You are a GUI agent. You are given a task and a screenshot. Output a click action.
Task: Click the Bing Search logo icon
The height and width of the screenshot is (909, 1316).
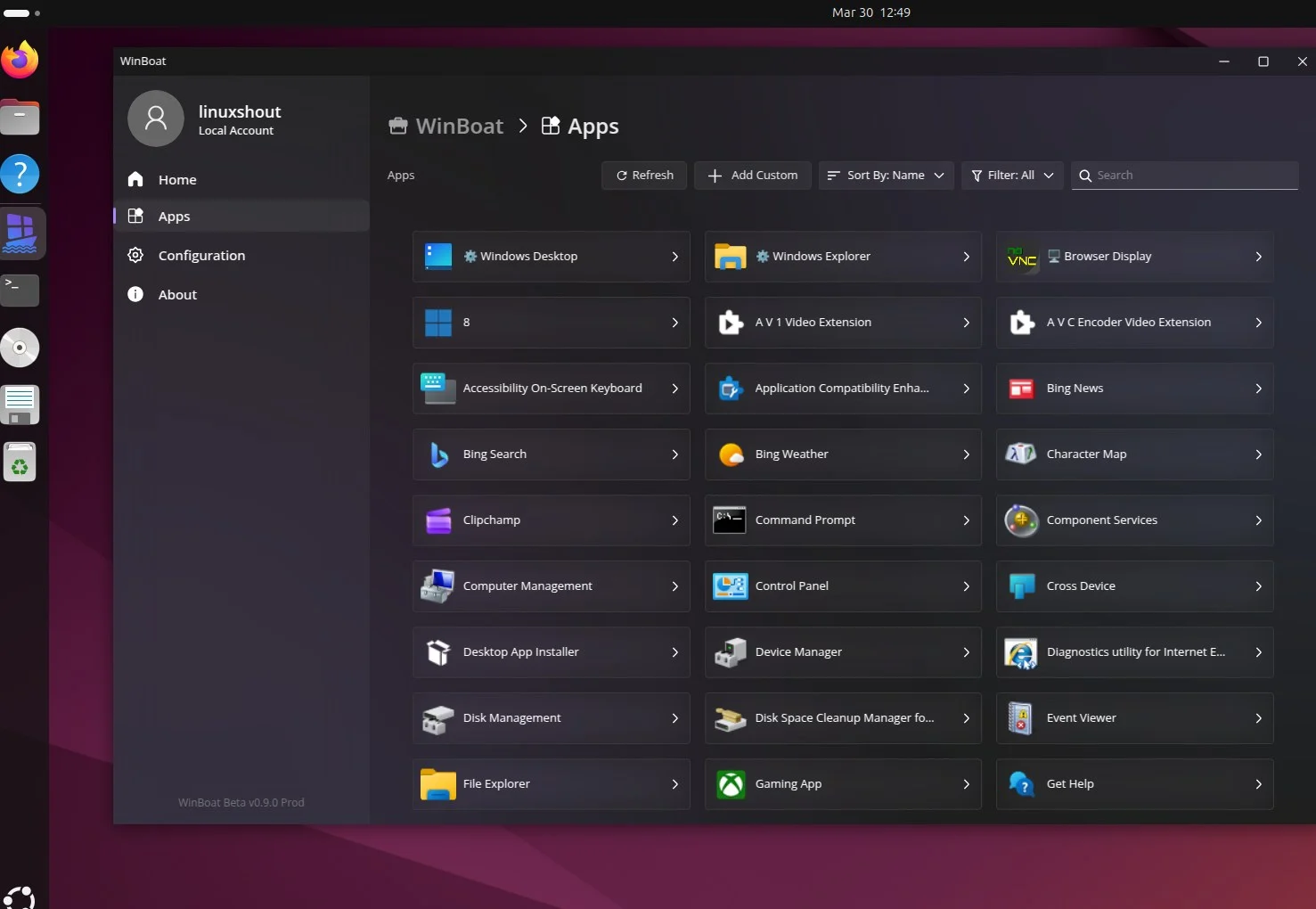[438, 454]
